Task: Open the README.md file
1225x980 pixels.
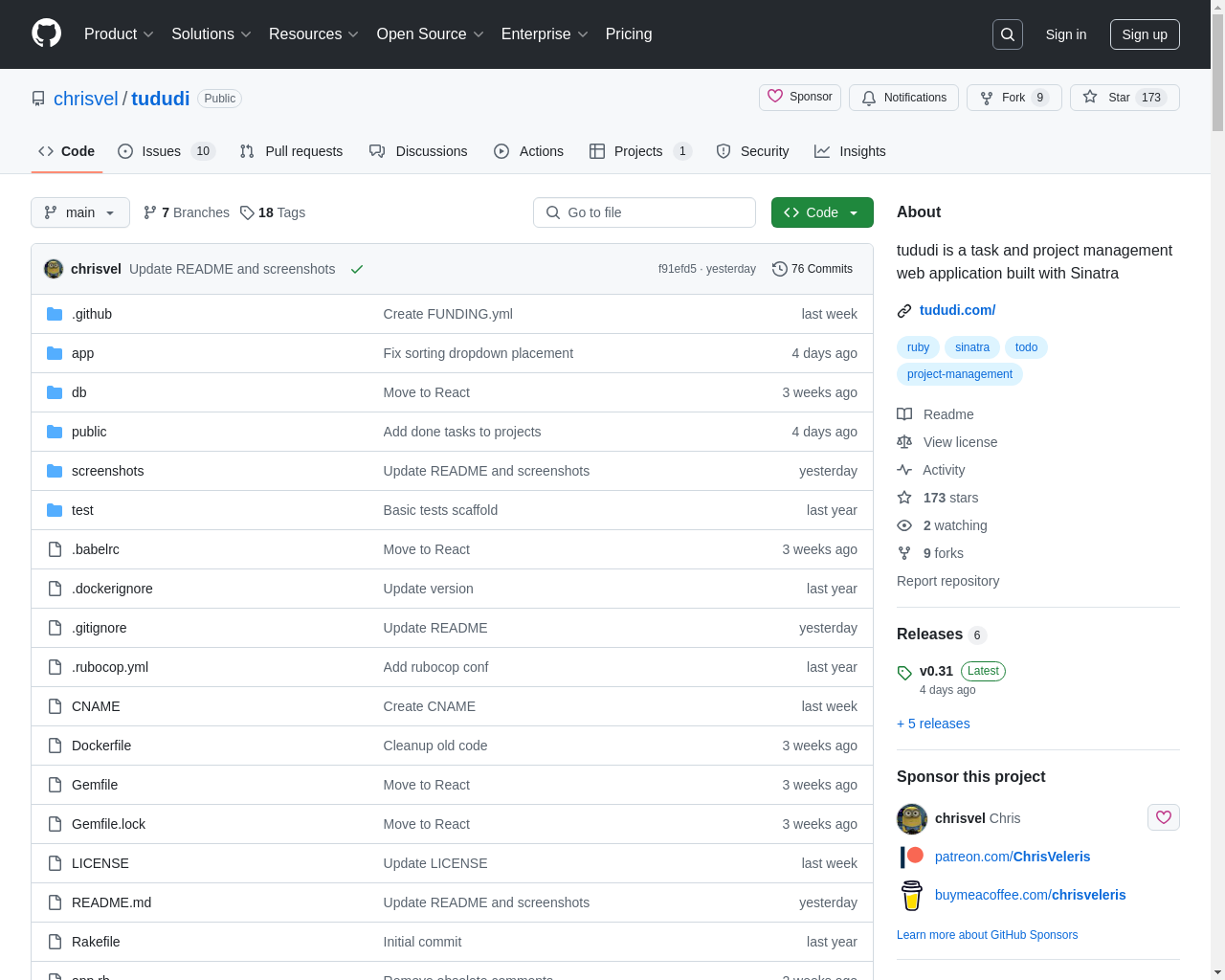Action: pyautogui.click(x=111, y=902)
